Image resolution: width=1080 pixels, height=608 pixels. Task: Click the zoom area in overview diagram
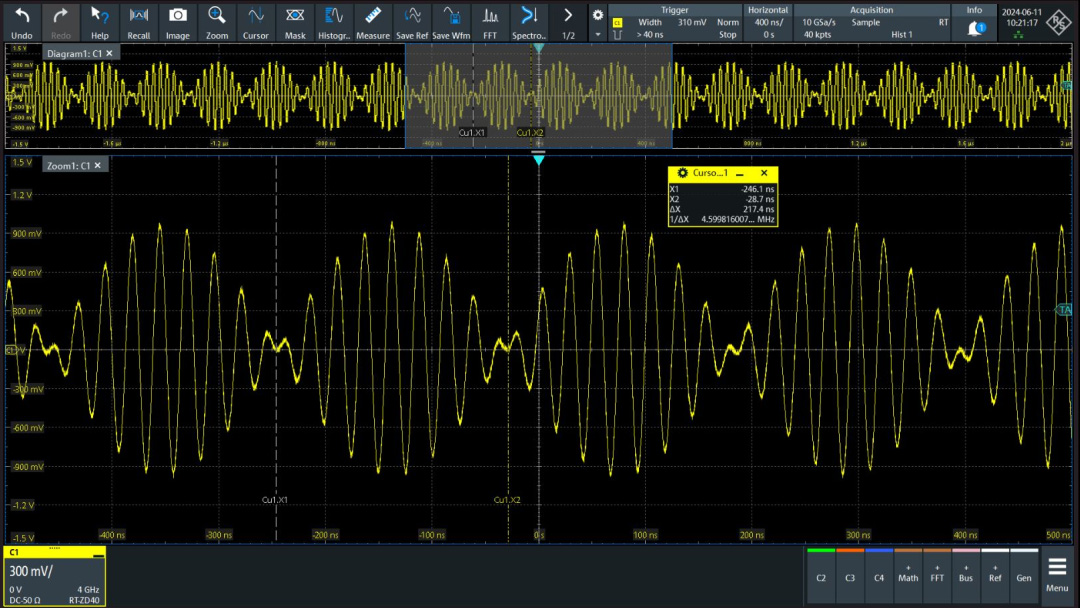539,96
